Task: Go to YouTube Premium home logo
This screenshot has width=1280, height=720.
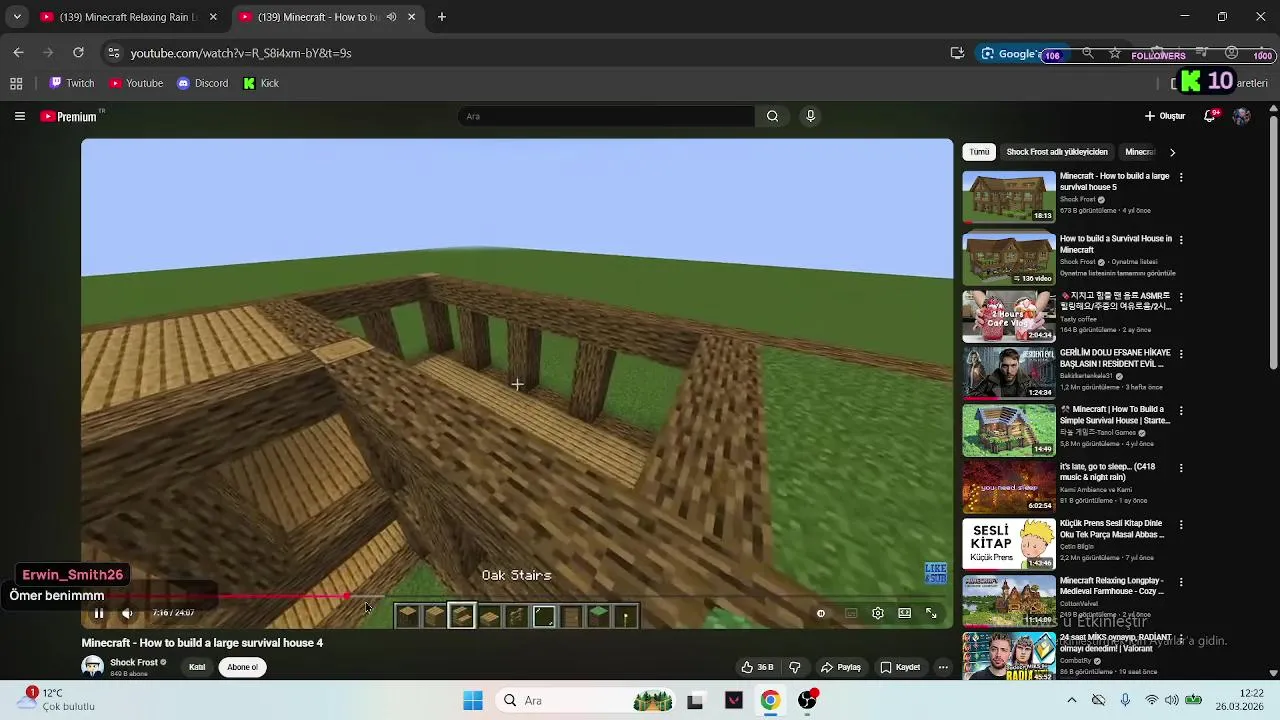Action: [x=70, y=116]
